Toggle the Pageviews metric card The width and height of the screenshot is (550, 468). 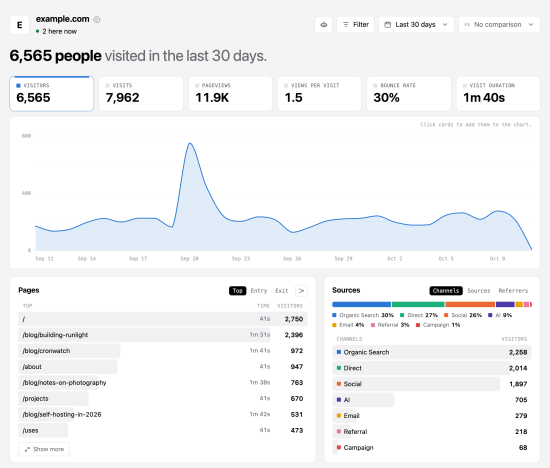coord(230,94)
